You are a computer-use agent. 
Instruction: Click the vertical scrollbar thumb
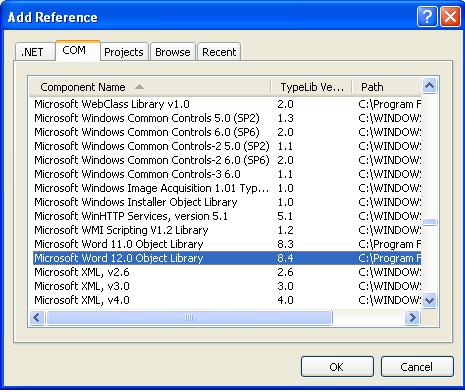tap(430, 222)
